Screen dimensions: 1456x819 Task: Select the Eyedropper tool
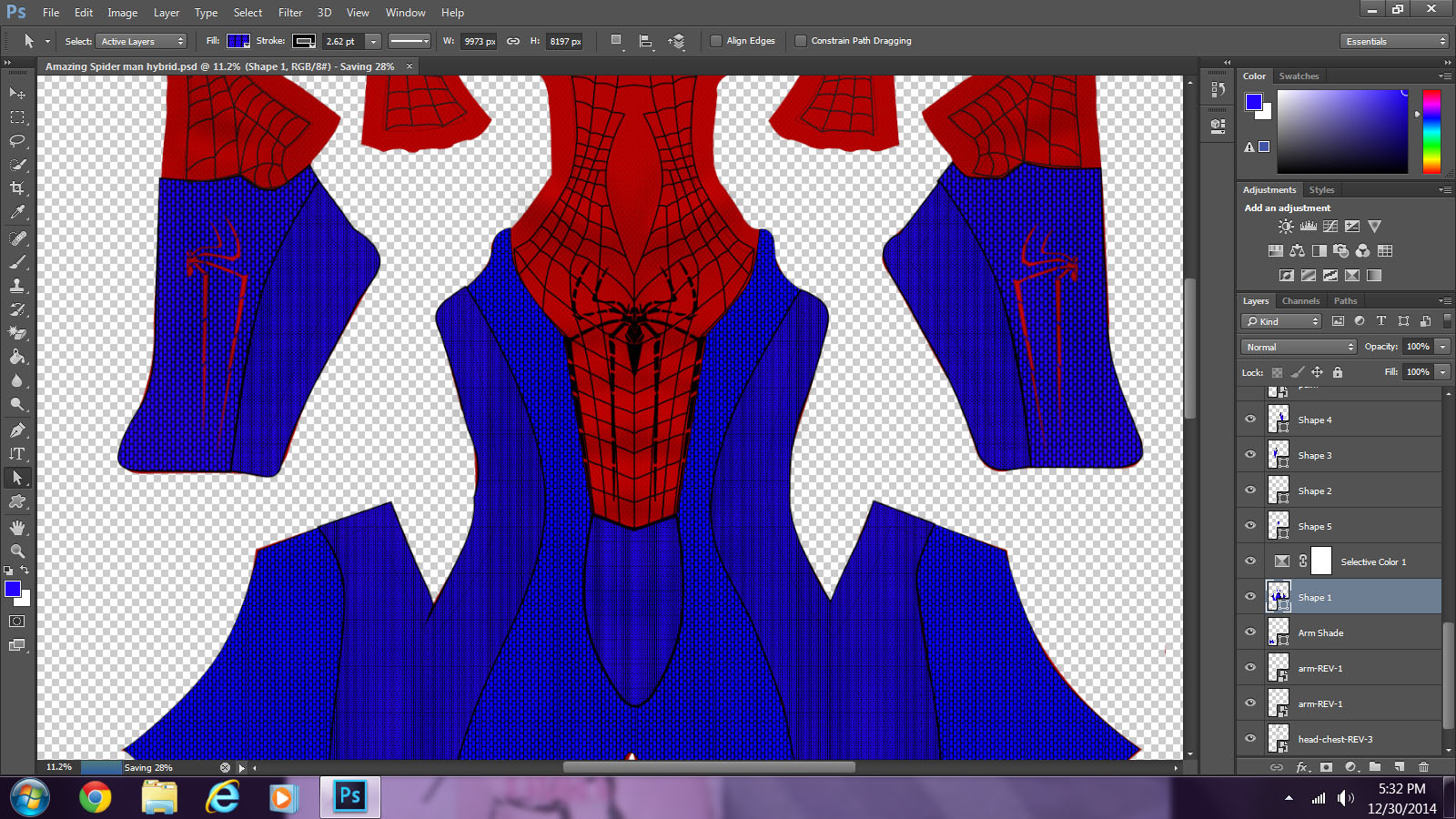click(x=17, y=212)
